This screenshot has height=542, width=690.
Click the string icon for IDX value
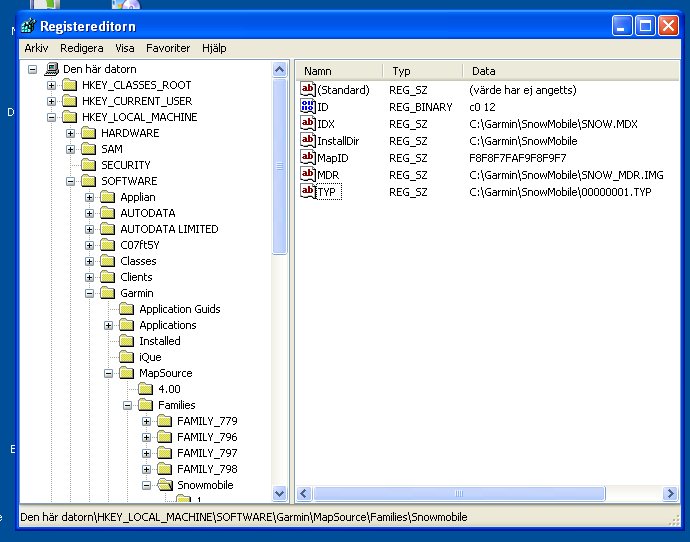click(x=308, y=124)
